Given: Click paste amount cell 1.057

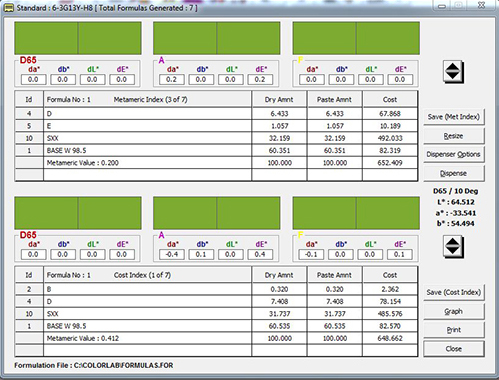Looking at the screenshot, I should pyautogui.click(x=335, y=126).
